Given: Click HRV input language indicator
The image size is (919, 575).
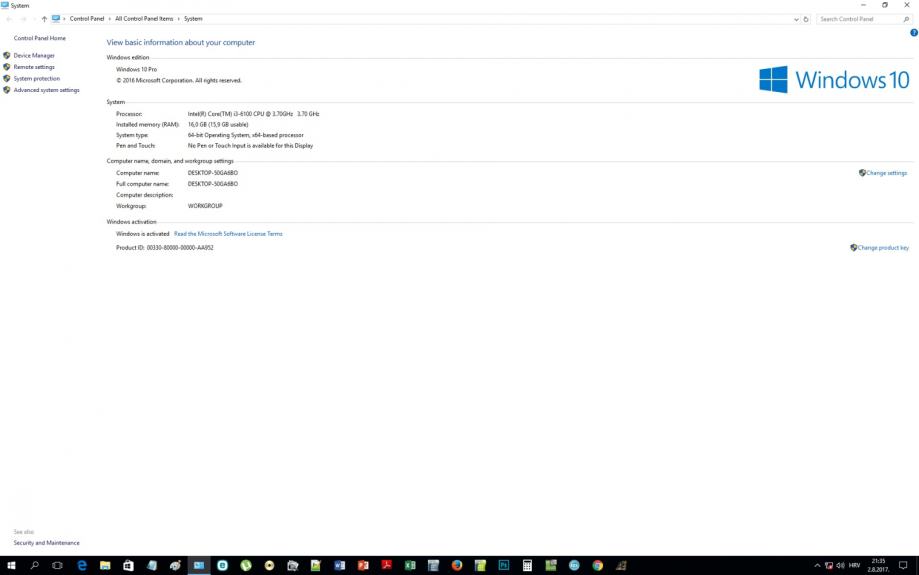Looking at the screenshot, I should click(x=855, y=566).
